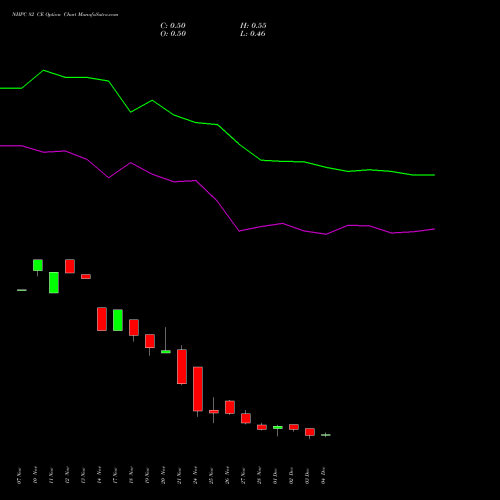
Task: Click the 26 Nov date label
Action: click(227, 476)
